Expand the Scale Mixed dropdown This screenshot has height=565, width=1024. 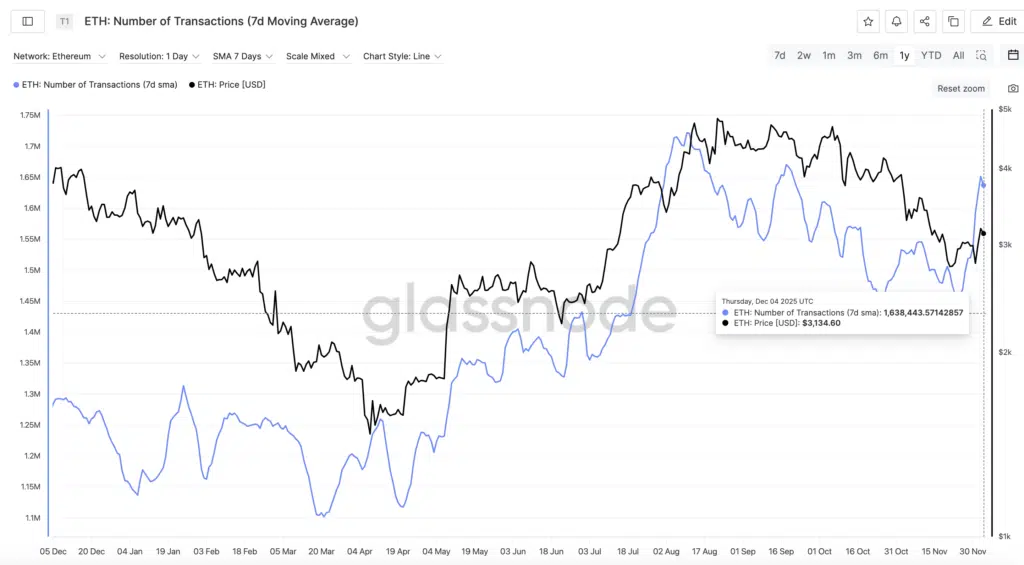317,57
